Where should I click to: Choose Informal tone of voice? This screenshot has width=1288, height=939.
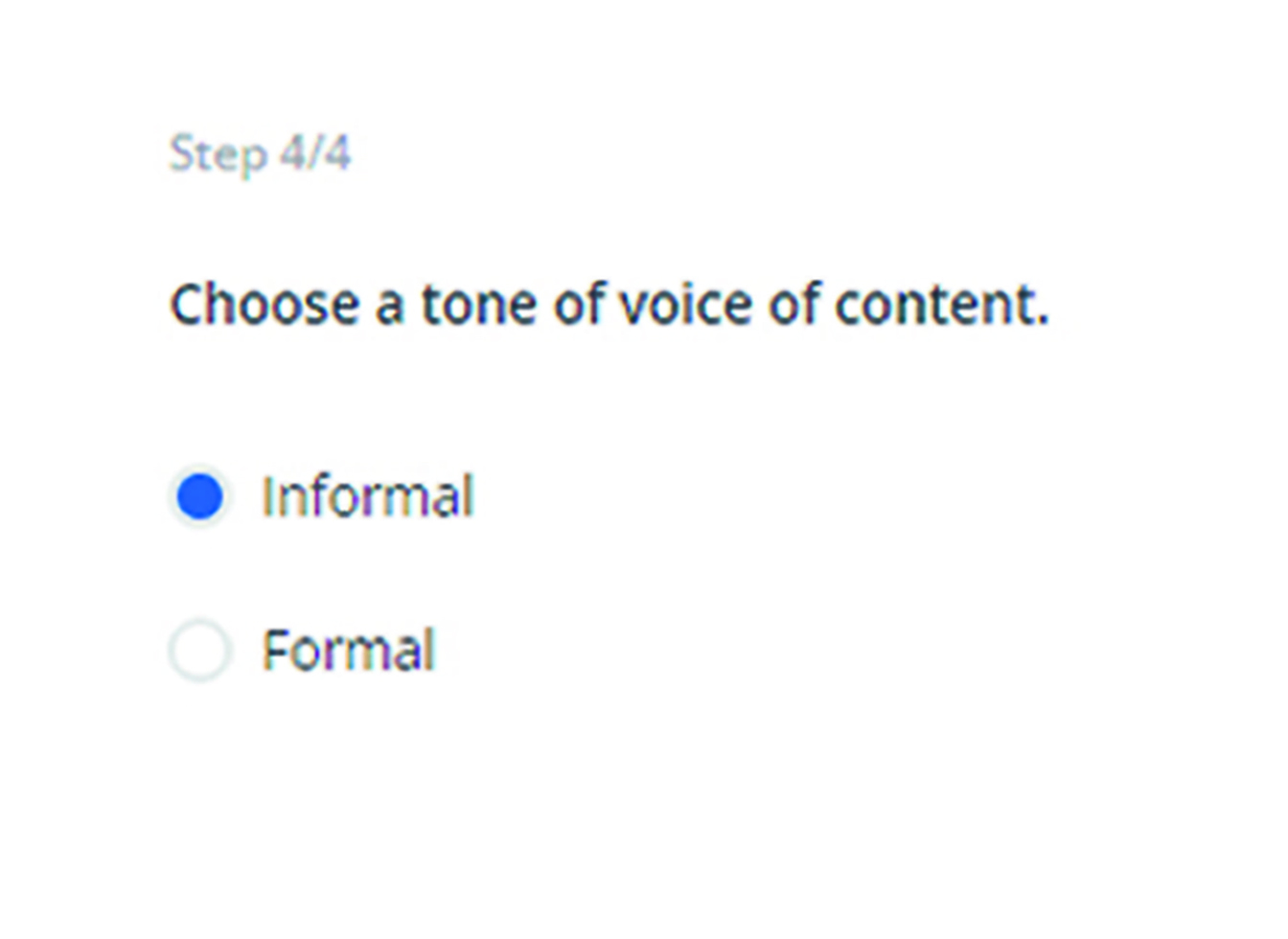coord(200,497)
